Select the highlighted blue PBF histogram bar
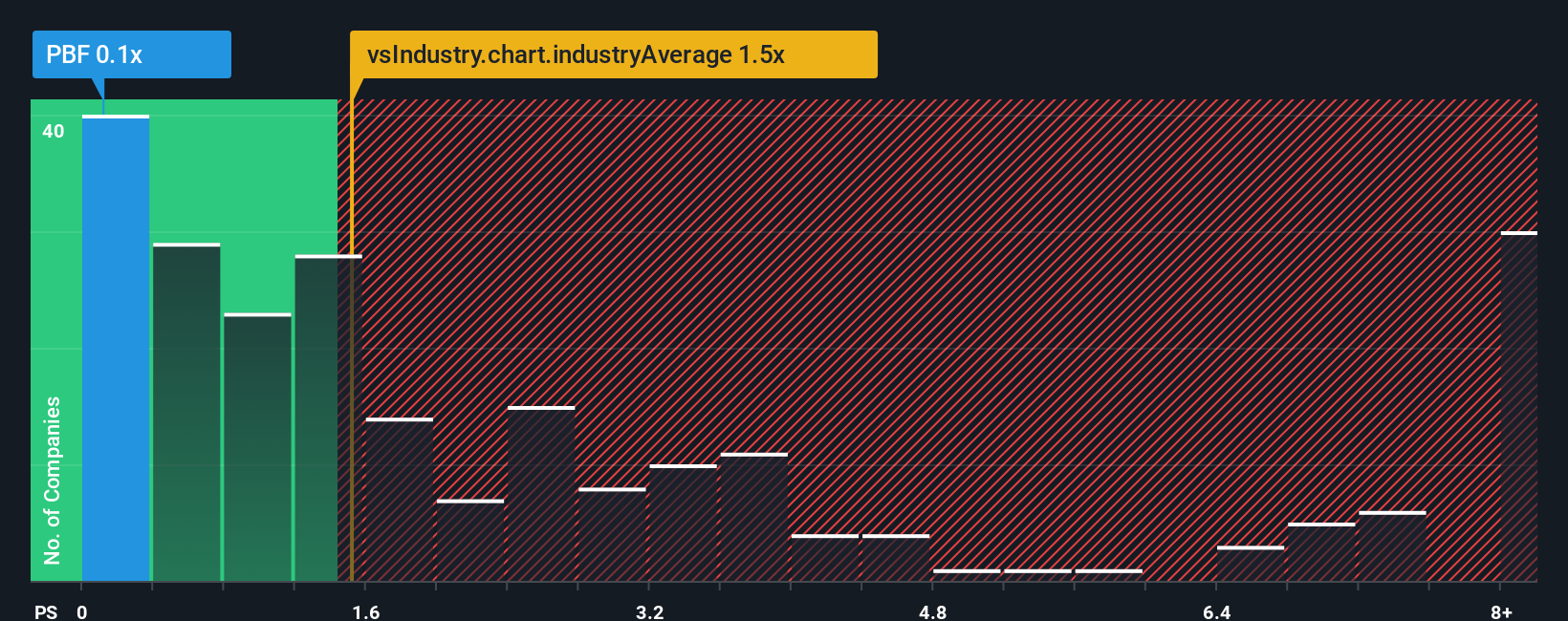The height and width of the screenshot is (621, 1568). coord(116,348)
